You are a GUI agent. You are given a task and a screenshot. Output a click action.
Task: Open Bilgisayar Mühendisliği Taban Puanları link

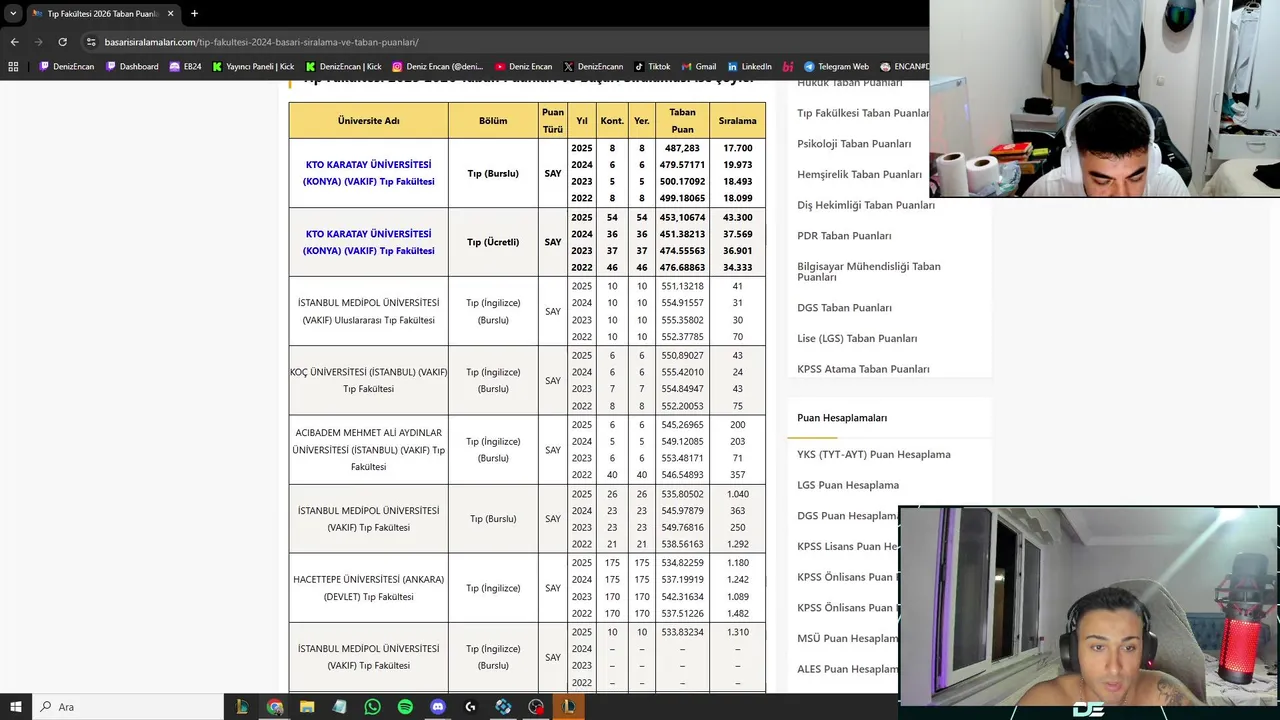pyautogui.click(x=869, y=272)
